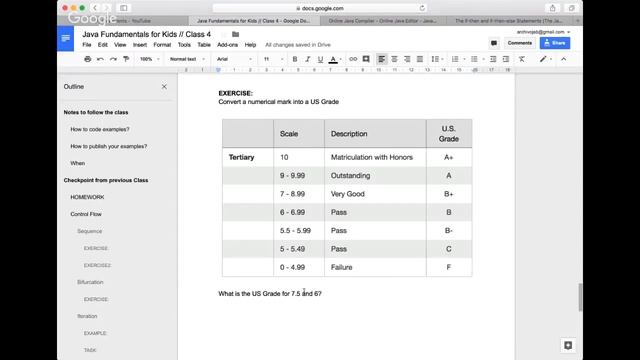Open the Help menu
Screen dimensions: 640x360
click(x=250, y=45)
